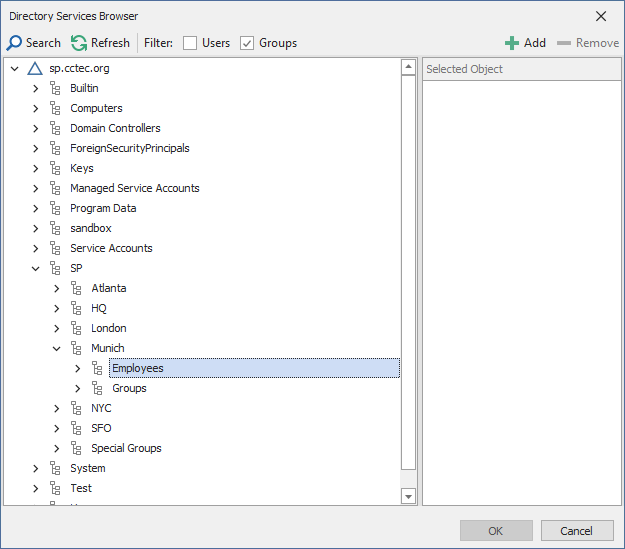625x549 pixels.
Task: Collapse the SP organizational unit
Action: pos(36,268)
